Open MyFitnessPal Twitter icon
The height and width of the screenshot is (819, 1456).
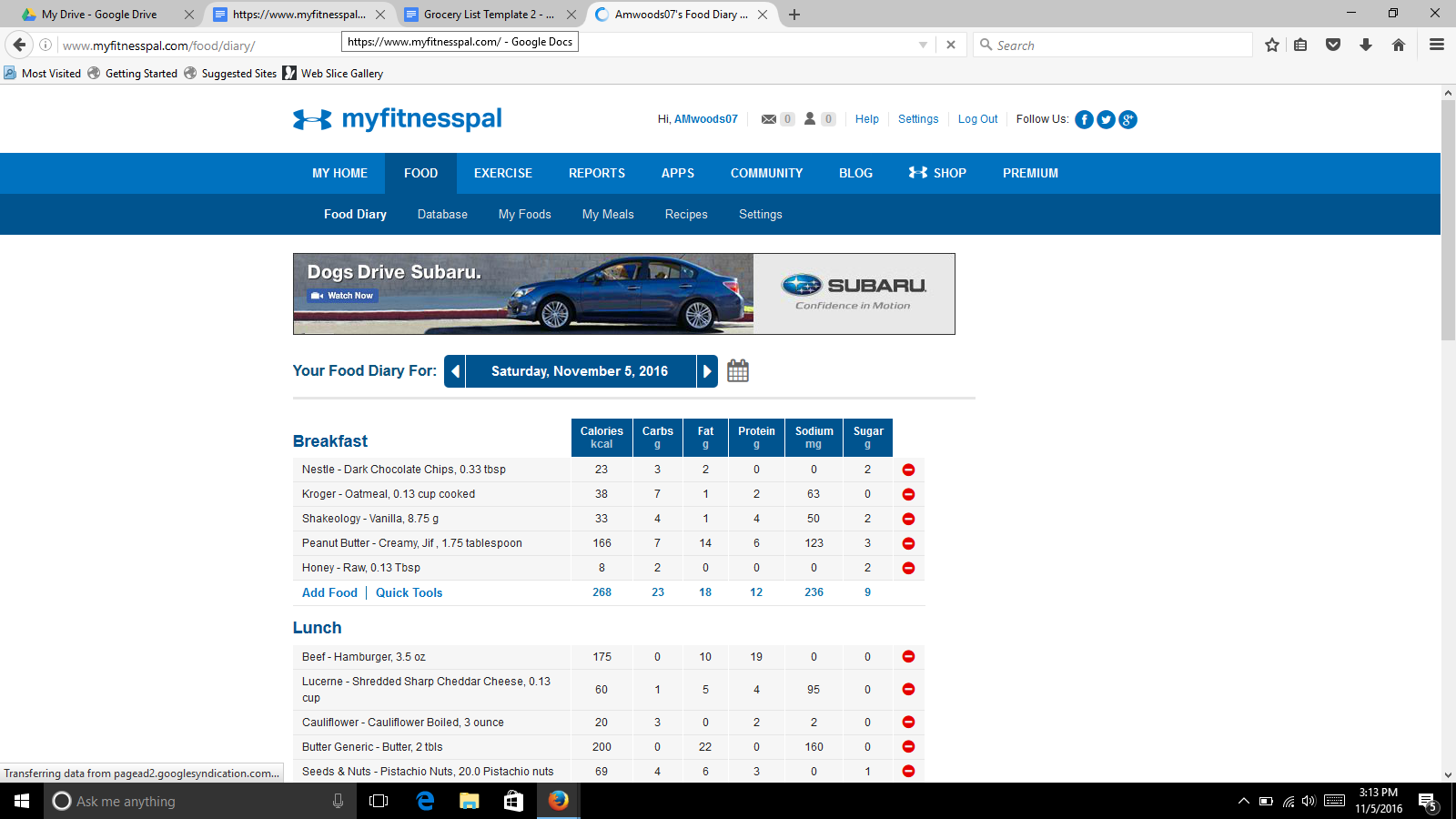[1106, 119]
